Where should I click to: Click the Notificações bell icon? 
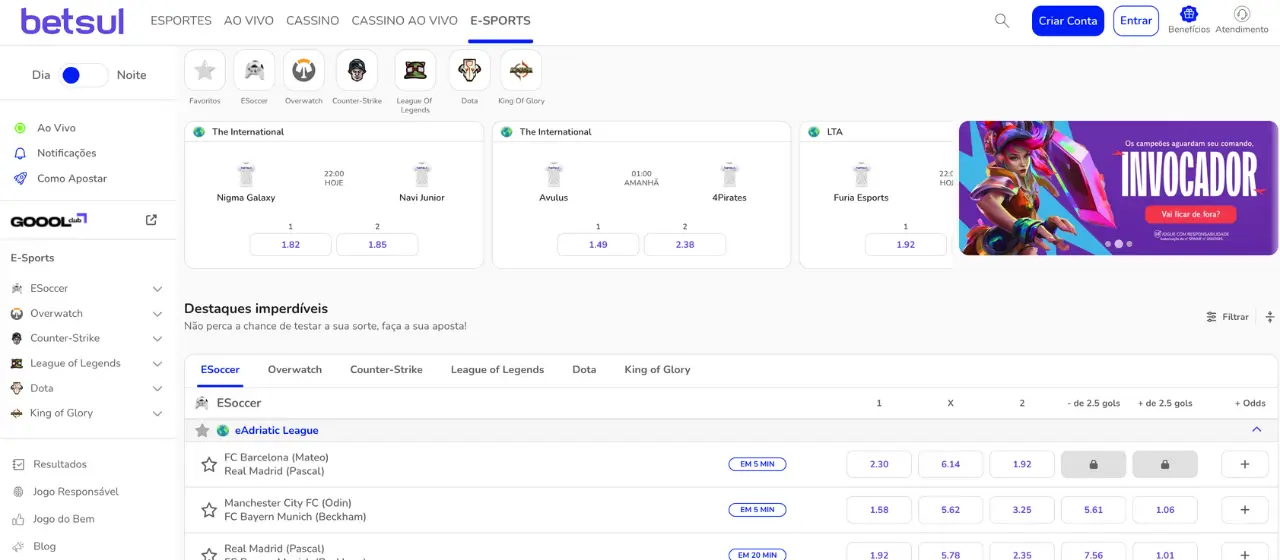click(20, 153)
